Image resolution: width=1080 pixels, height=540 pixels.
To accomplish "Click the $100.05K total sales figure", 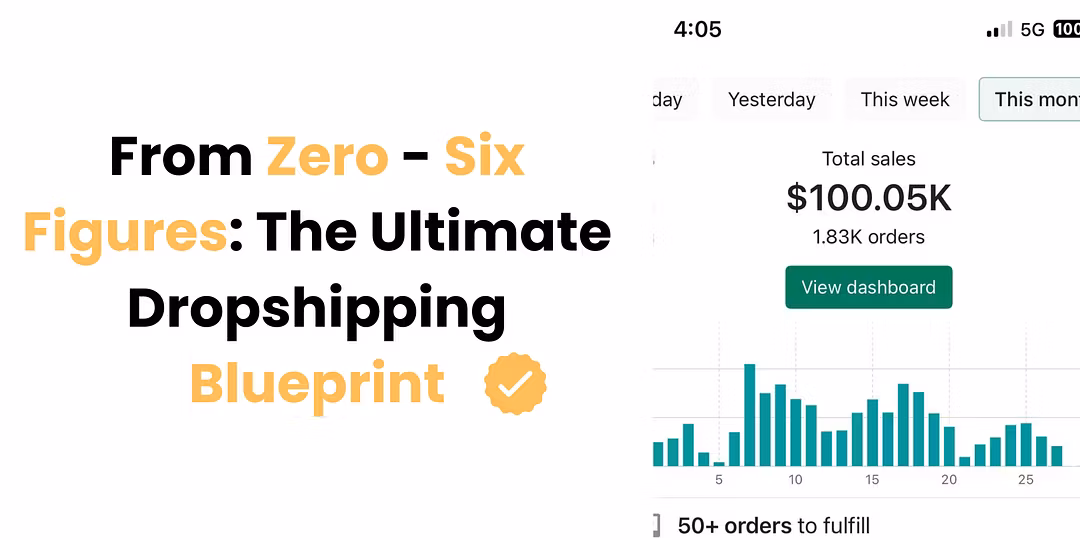I will [x=869, y=198].
